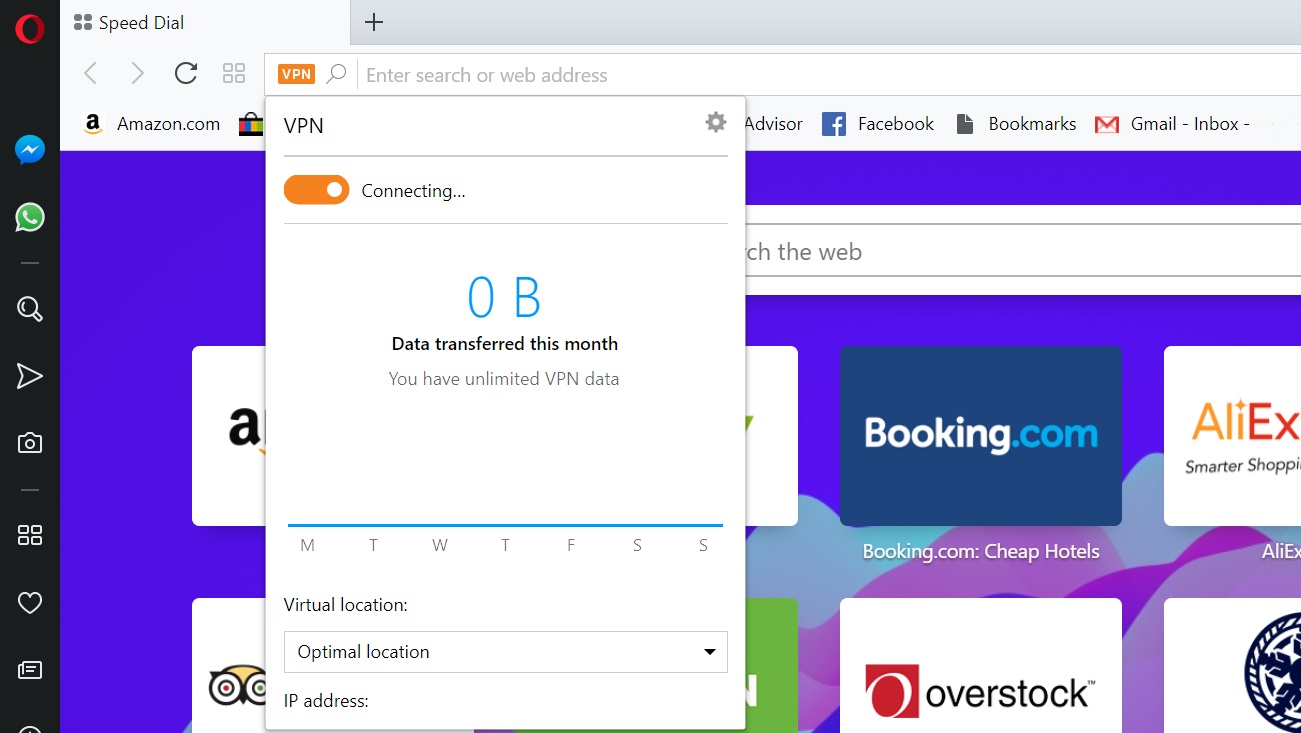Image resolution: width=1301 pixels, height=733 pixels.
Task: Select the Speed Dial tab
Action: [x=205, y=23]
